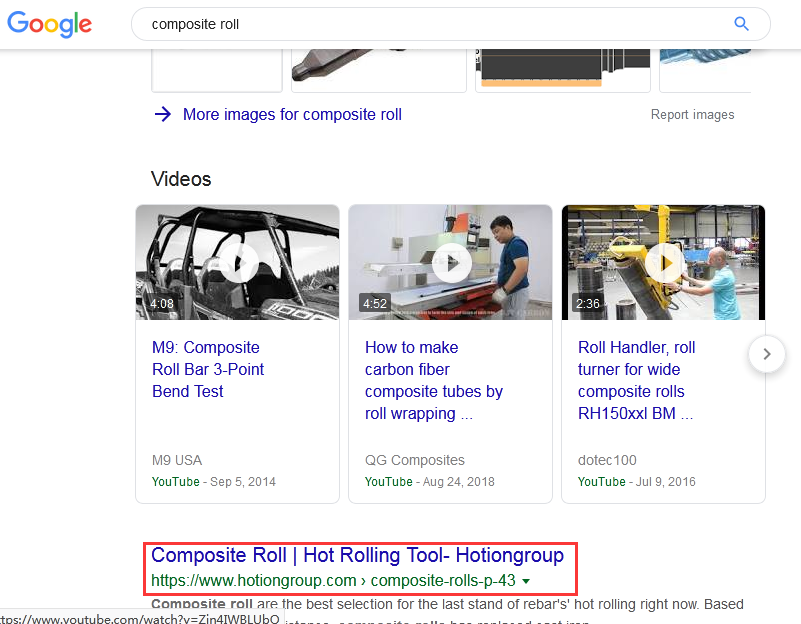Click the 4:08 duration badge
This screenshot has height=624, width=801.
(x=161, y=304)
